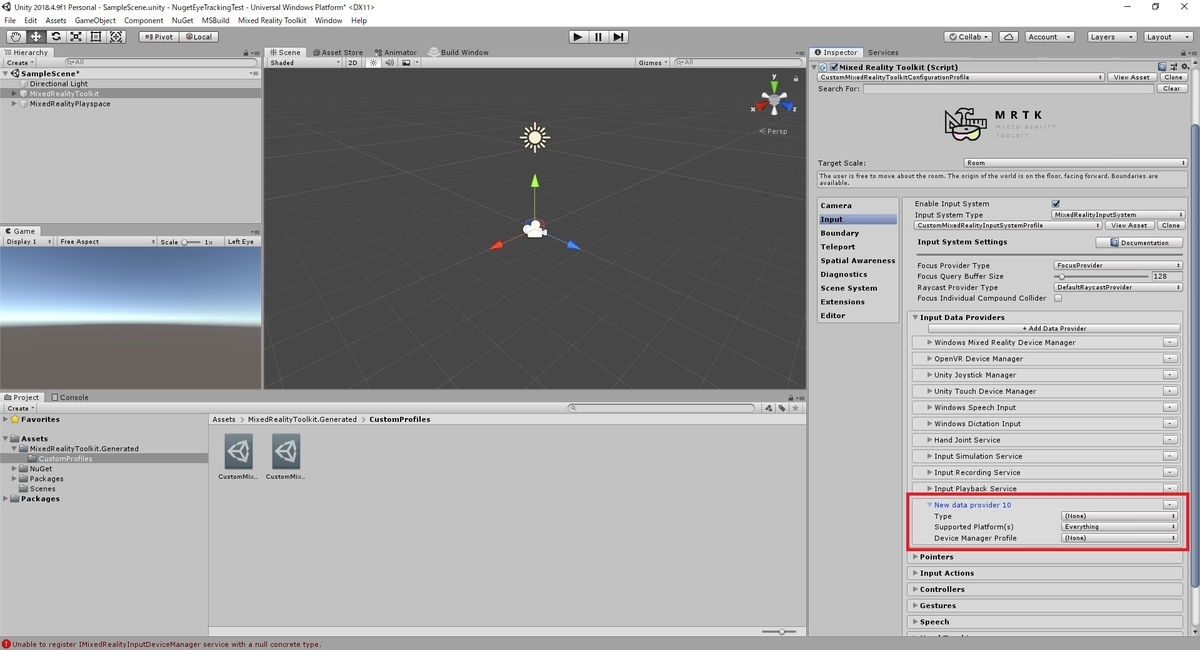Open the Mixed Reality Toolkit menu
Screen dimensions: 1200x650
point(272,20)
